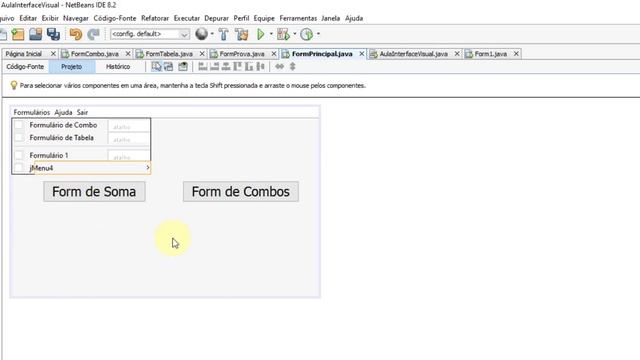Viewport: 640px width, 360px height.
Task: Click the Debug Project icon
Action: click(x=283, y=34)
